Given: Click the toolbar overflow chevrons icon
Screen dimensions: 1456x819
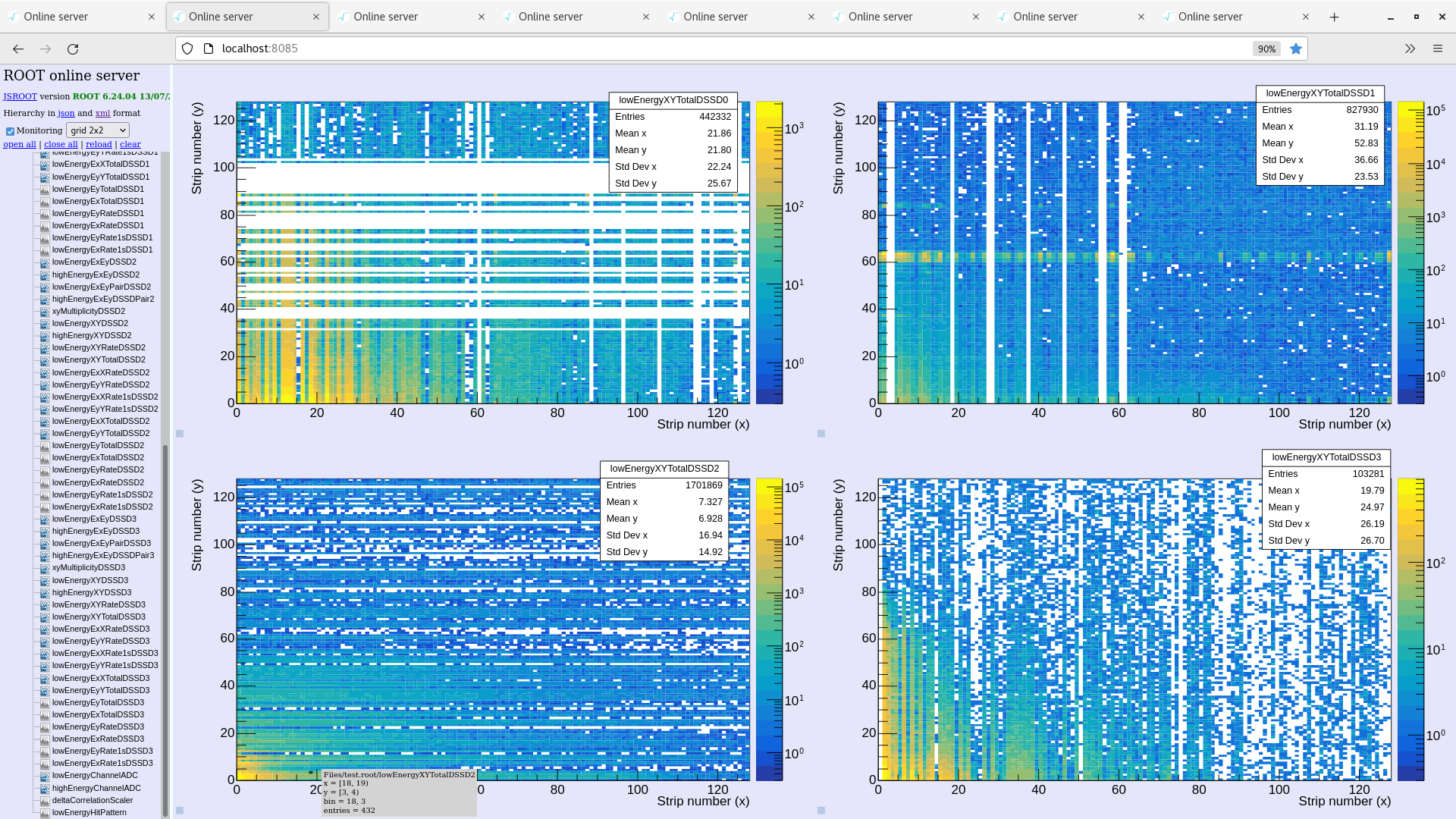Looking at the screenshot, I should [x=1410, y=49].
